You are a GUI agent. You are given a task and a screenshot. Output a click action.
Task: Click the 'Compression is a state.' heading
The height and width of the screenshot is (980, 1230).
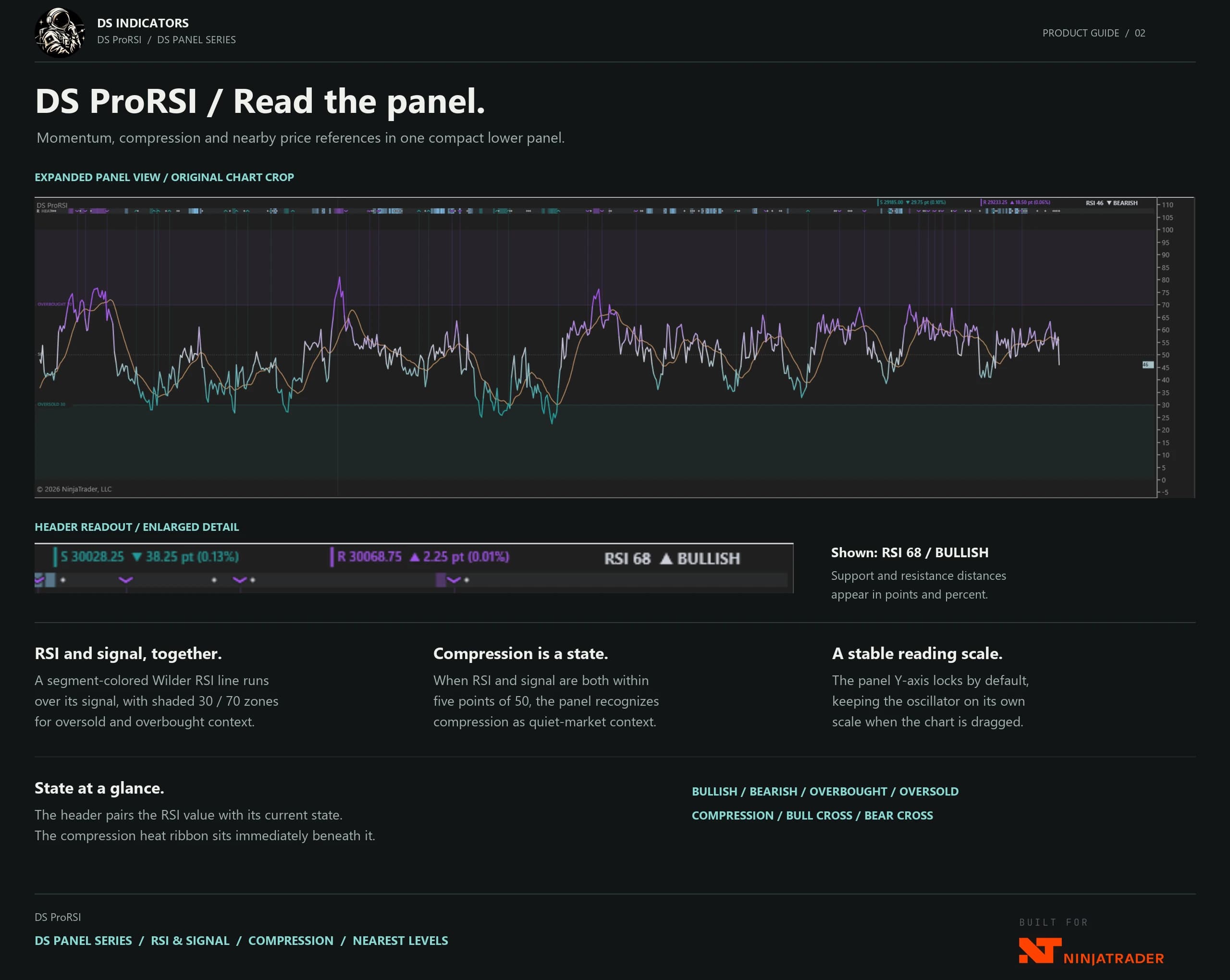click(x=521, y=654)
